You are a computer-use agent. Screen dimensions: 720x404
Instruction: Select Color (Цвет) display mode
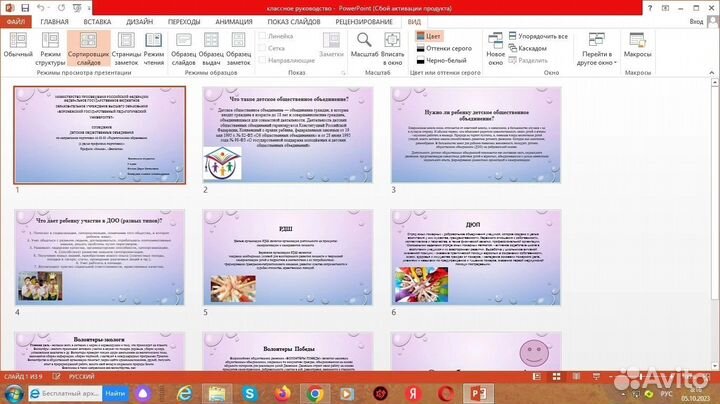(x=428, y=36)
